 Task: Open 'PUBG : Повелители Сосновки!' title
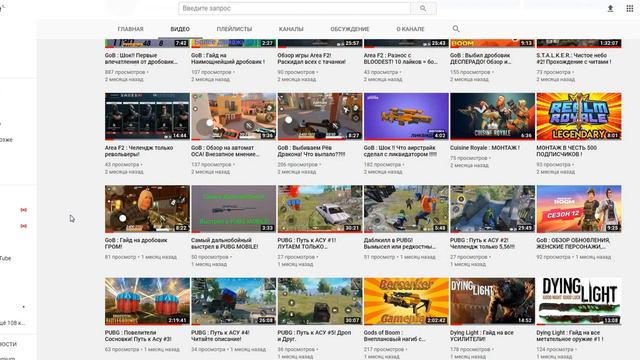(138, 336)
